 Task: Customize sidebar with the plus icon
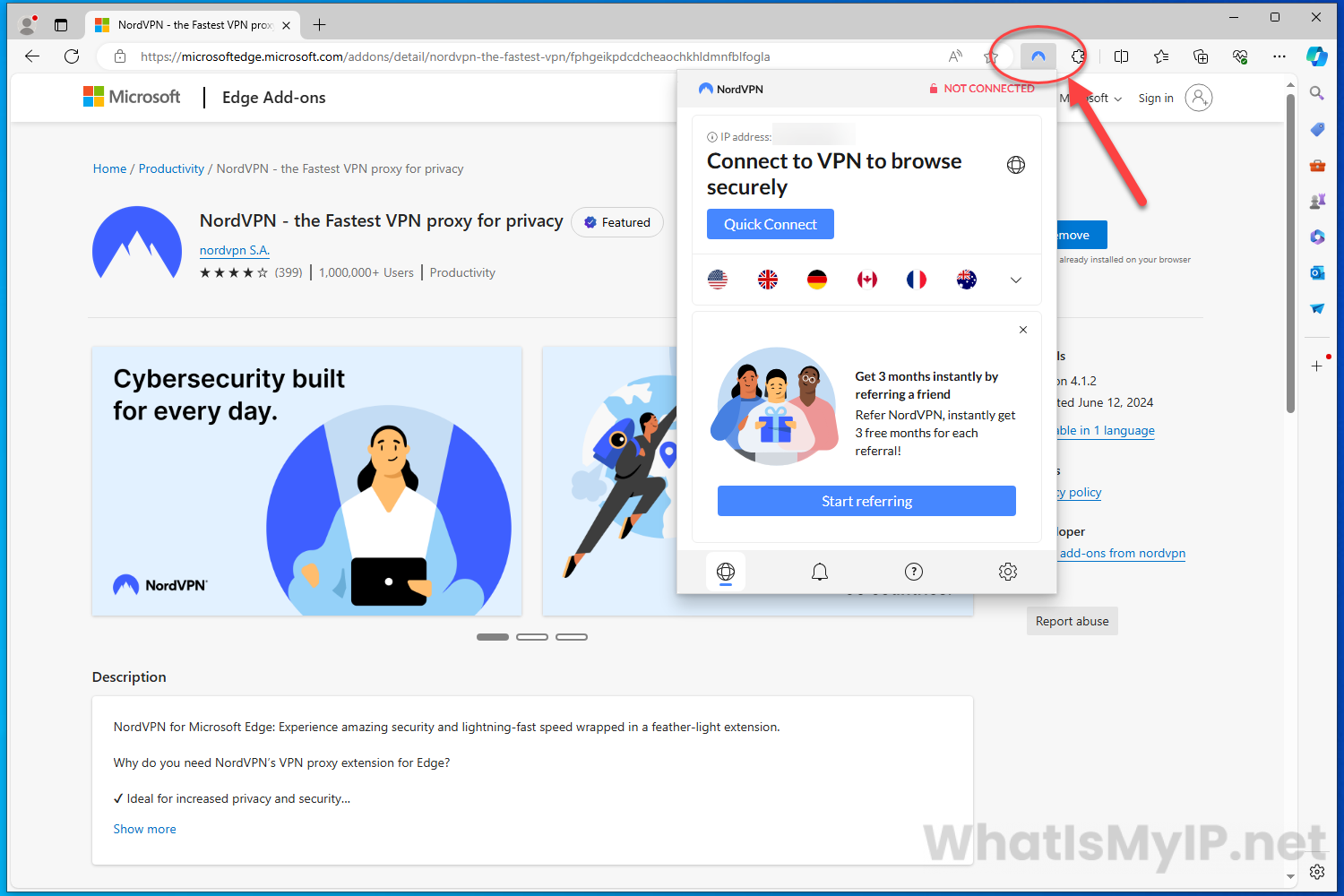(x=1316, y=366)
